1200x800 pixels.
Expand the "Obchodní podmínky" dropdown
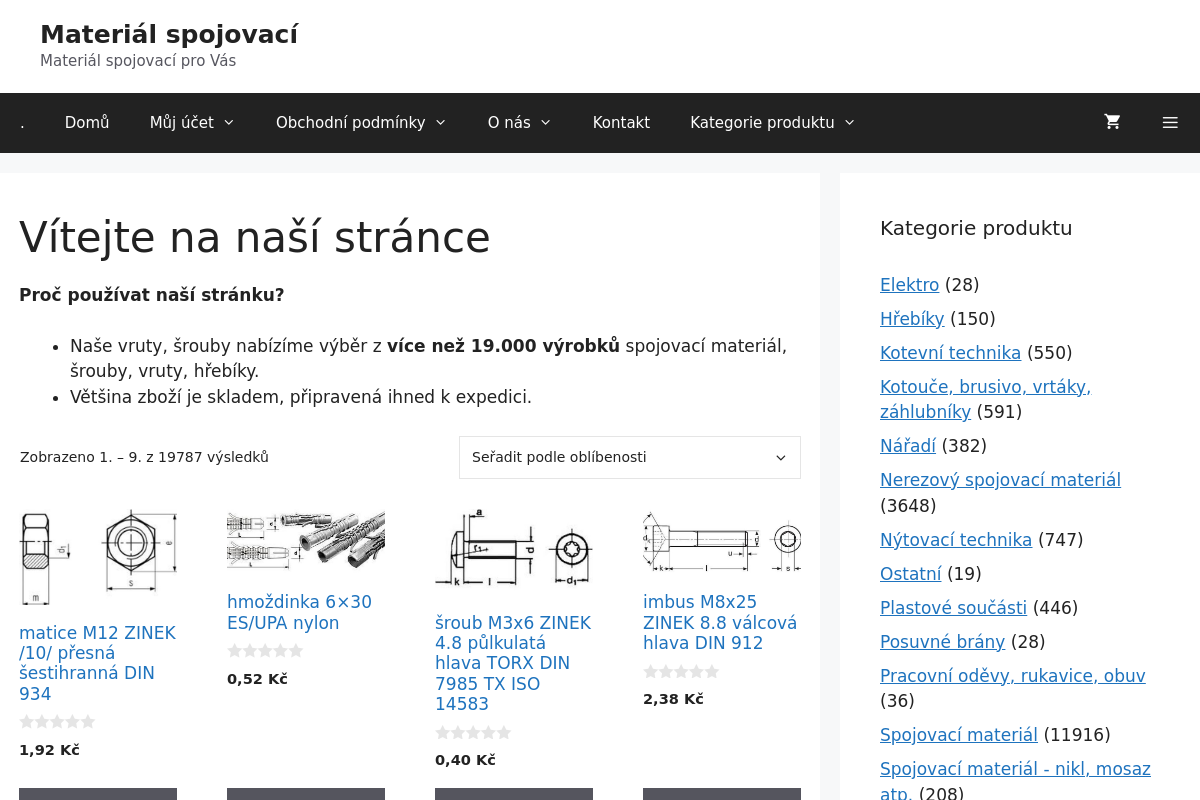click(x=440, y=122)
